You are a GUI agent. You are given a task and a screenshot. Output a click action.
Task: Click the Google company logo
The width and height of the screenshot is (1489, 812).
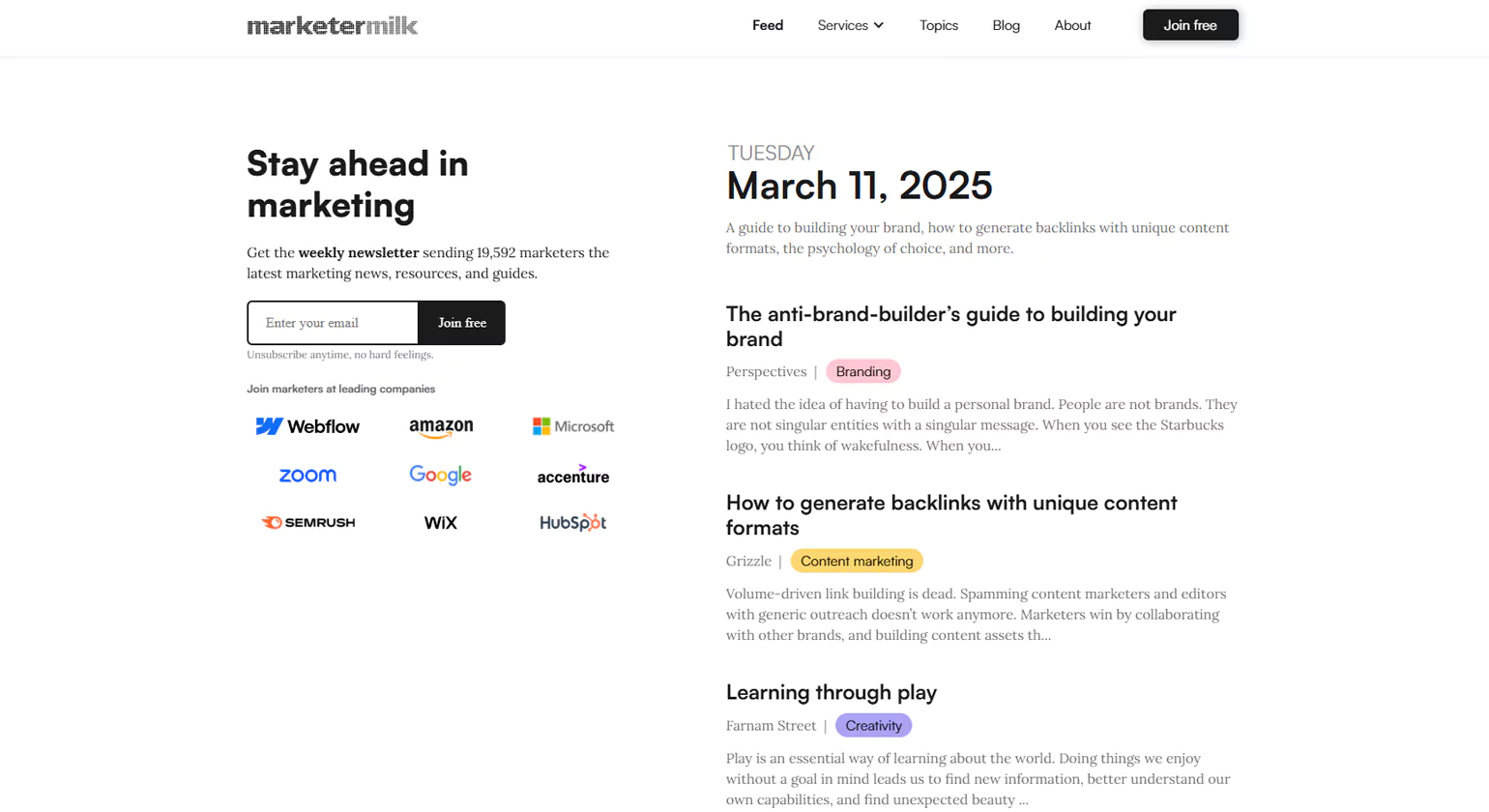[x=440, y=475]
